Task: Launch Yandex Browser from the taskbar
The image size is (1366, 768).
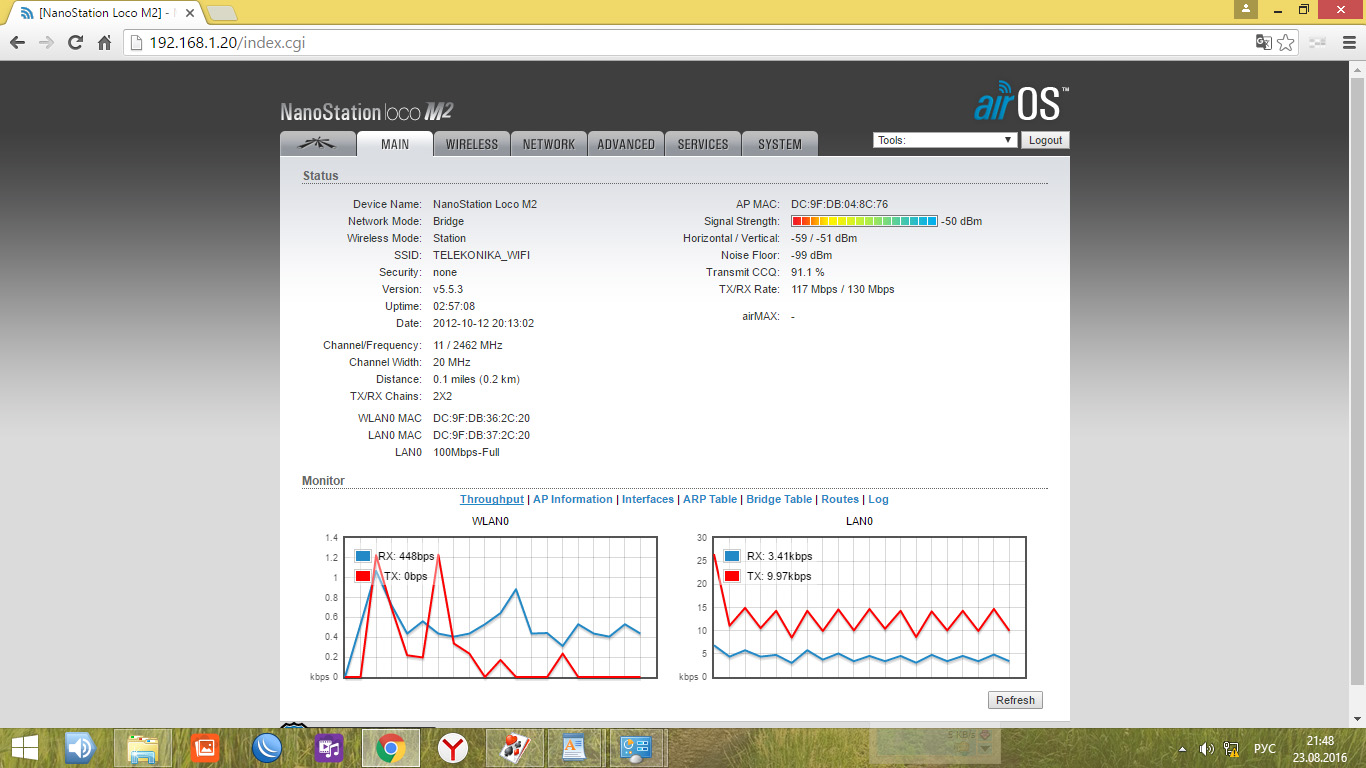Action: [x=453, y=747]
